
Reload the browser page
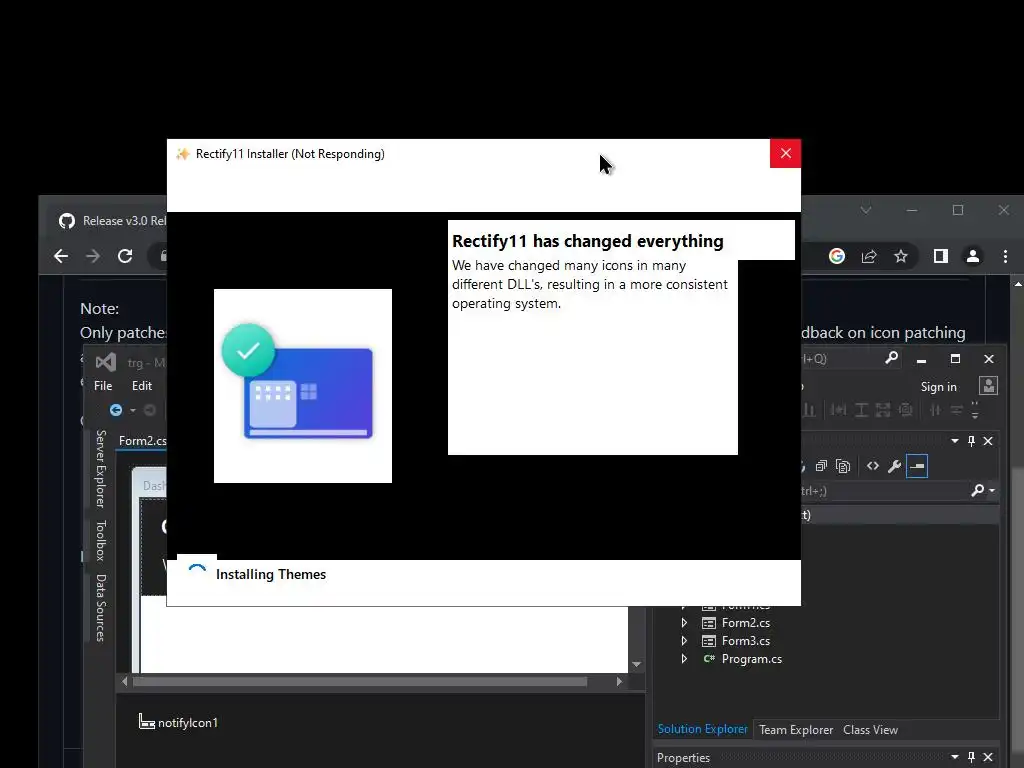125,256
